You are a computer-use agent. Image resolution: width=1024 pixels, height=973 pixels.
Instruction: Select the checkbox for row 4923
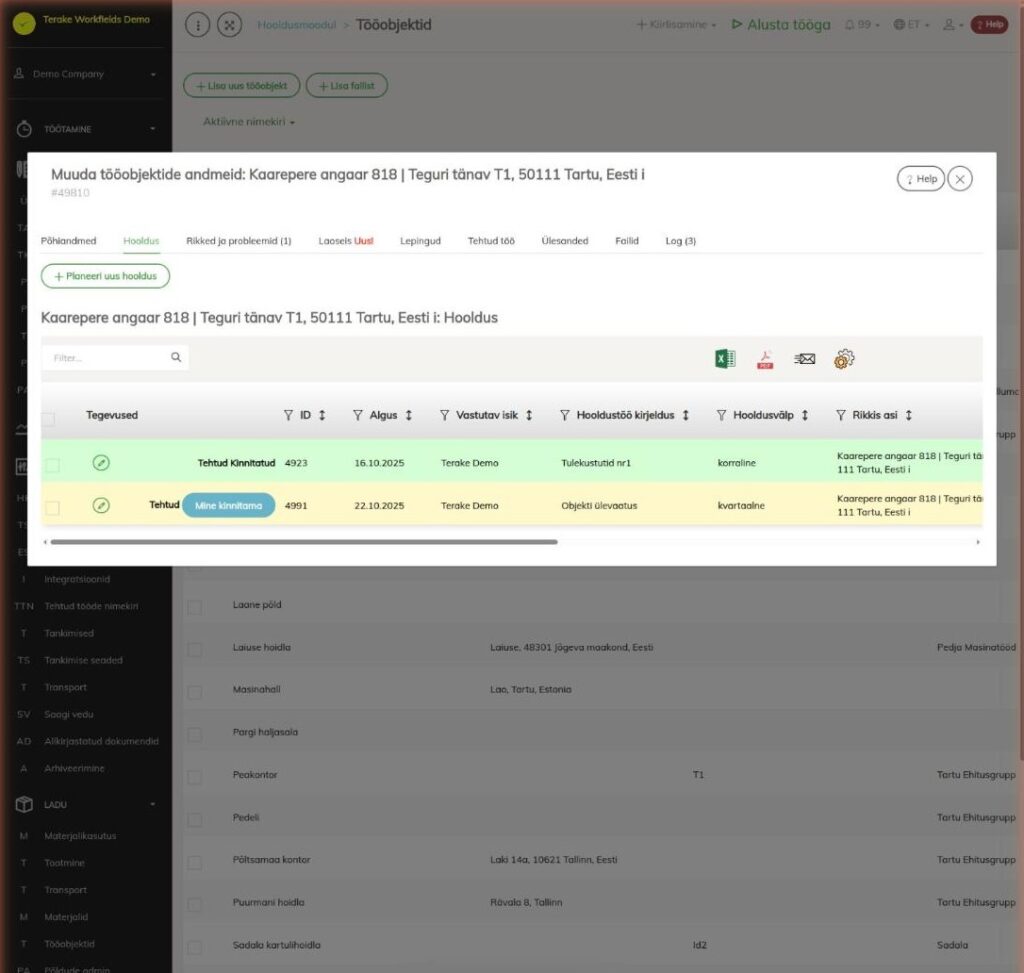pos(52,465)
